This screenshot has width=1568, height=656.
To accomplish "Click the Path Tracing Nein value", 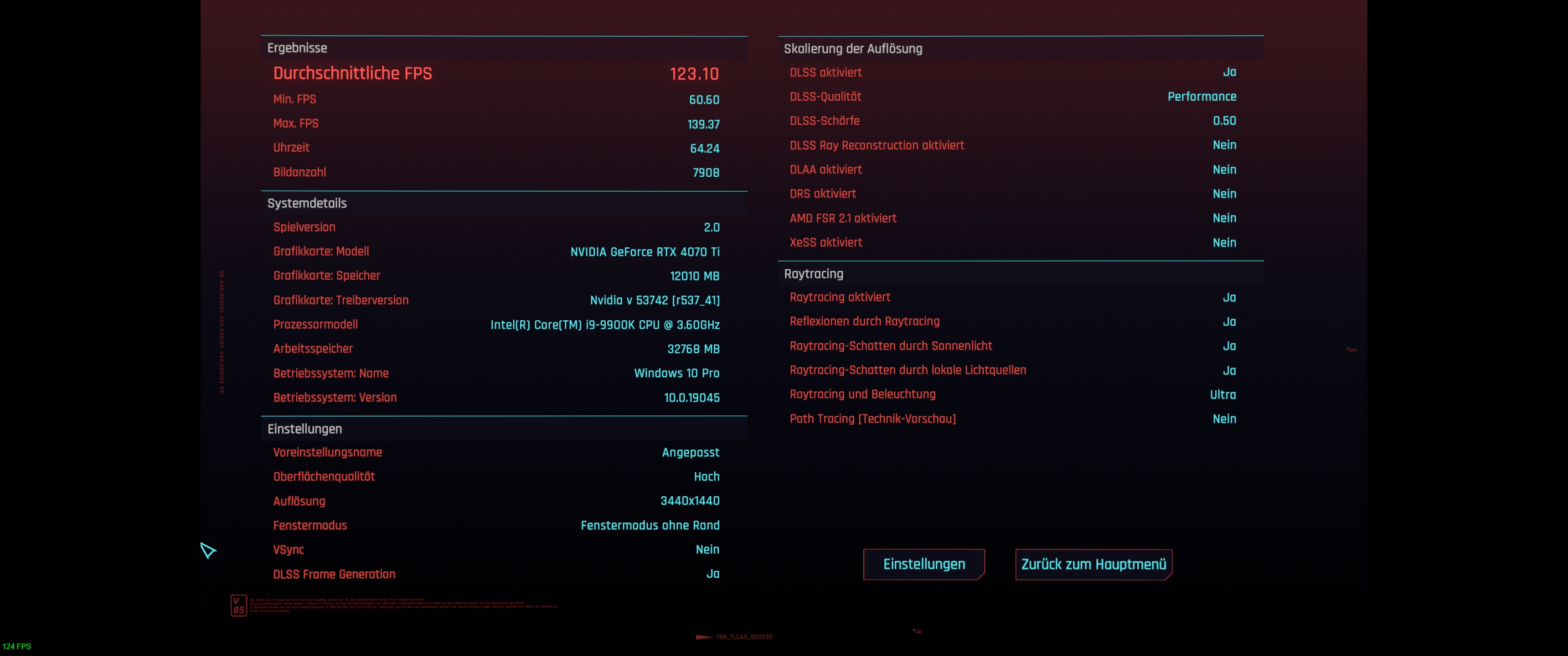I will (x=1223, y=419).
